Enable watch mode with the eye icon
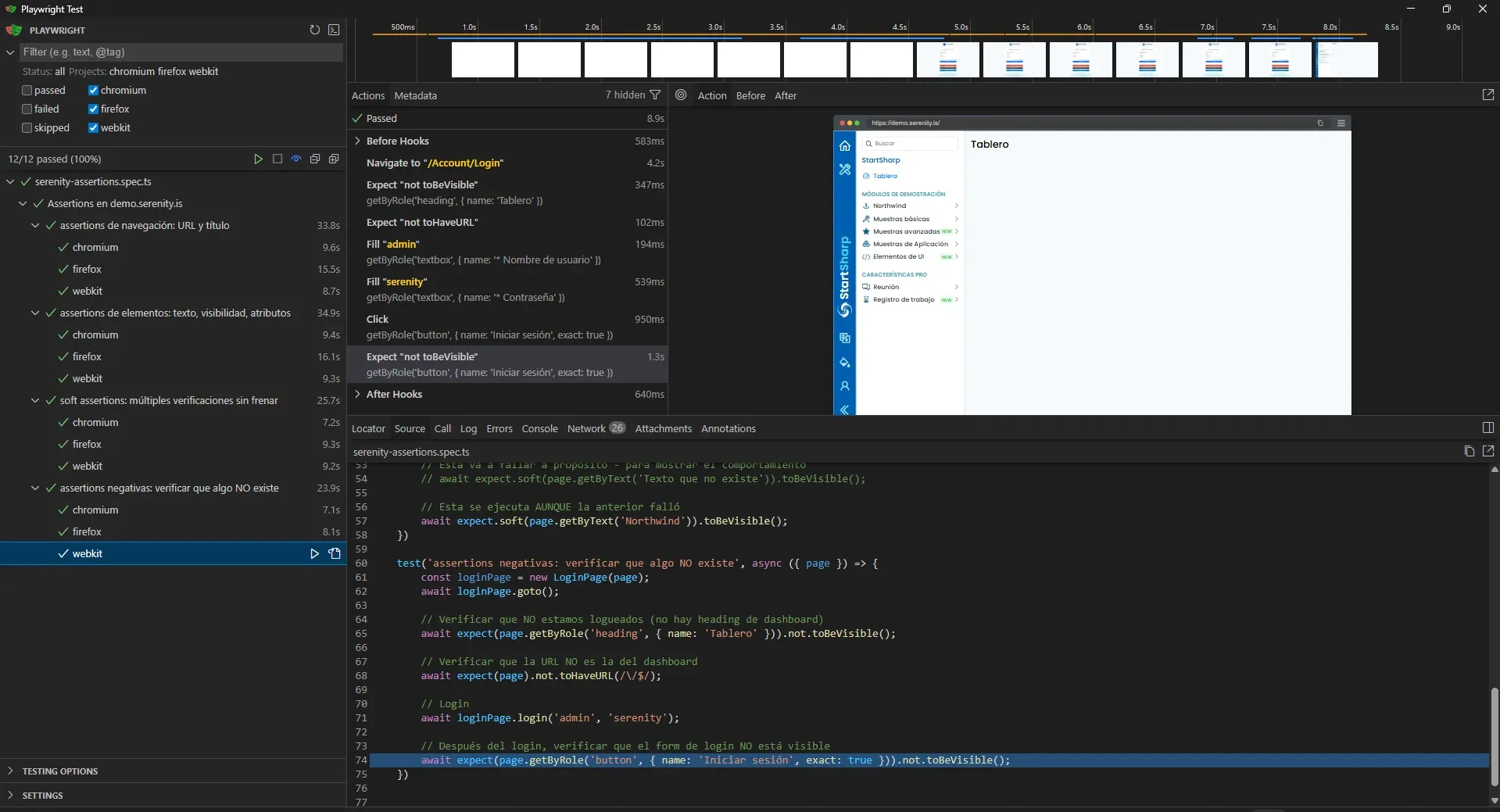 296,159
